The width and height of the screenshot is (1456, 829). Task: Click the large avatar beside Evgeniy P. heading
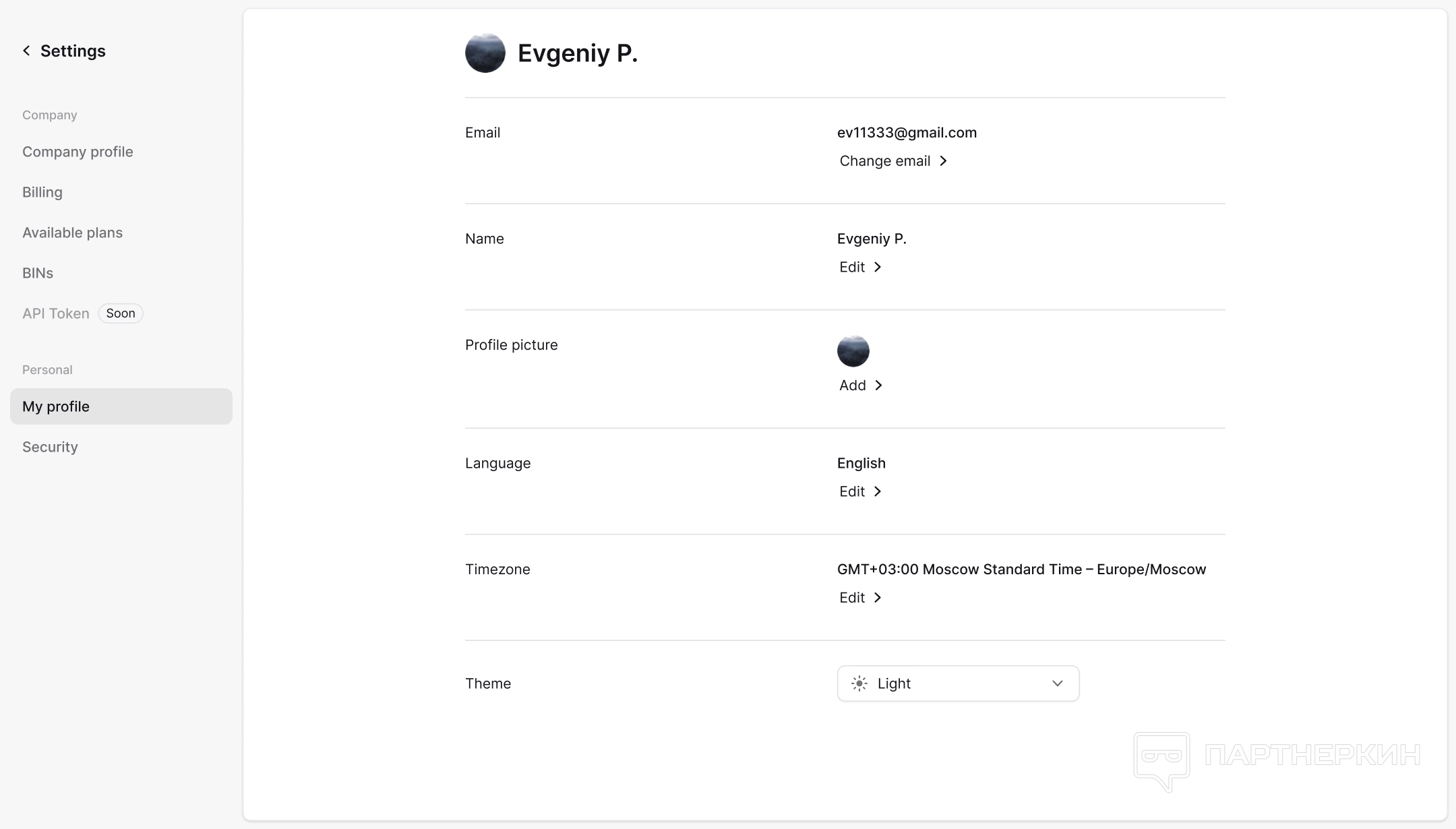click(485, 53)
